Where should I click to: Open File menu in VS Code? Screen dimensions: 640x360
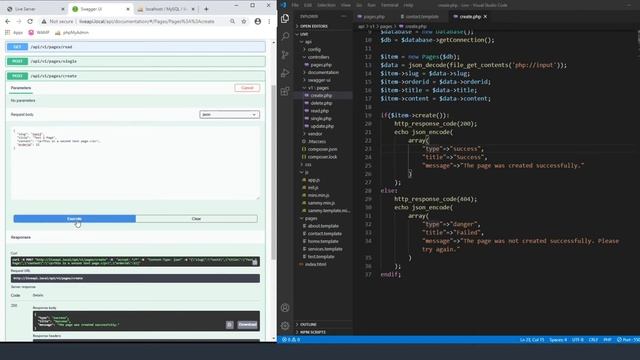[295, 5]
